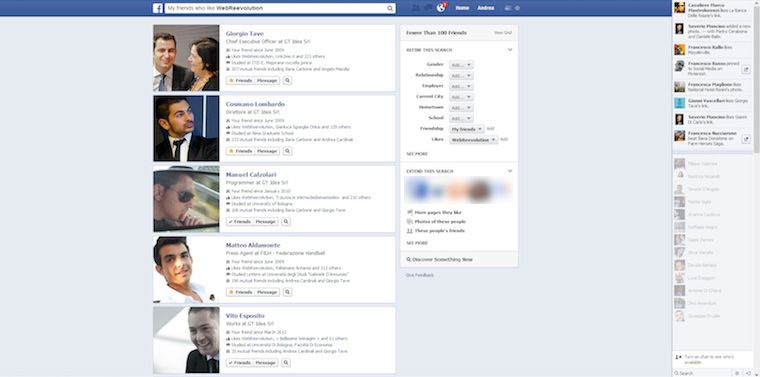Image resolution: width=760 pixels, height=377 pixels.
Task: Click share icon on Francesca Rucciarone ticker story
Action: [x=746, y=138]
